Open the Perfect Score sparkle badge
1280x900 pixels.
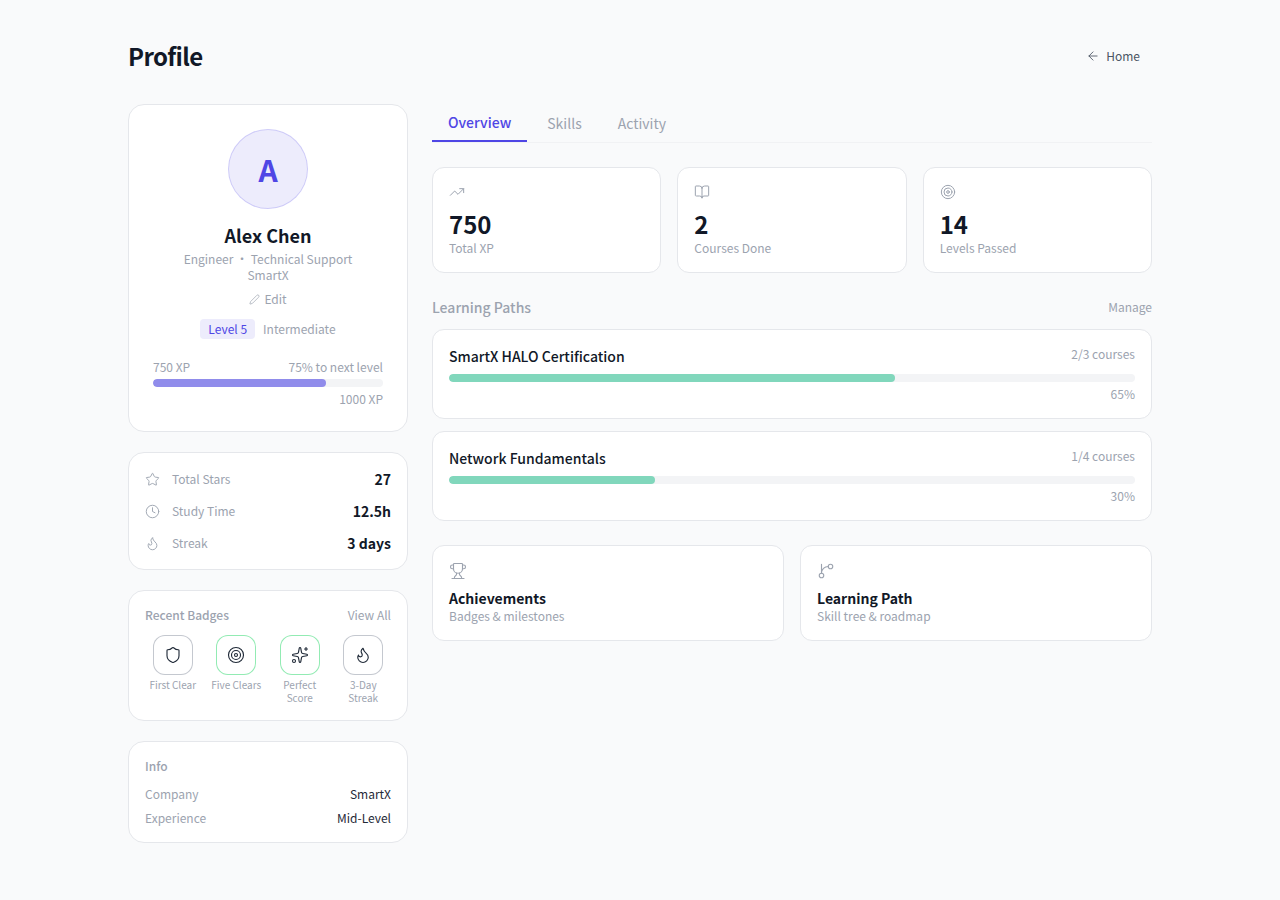point(299,655)
